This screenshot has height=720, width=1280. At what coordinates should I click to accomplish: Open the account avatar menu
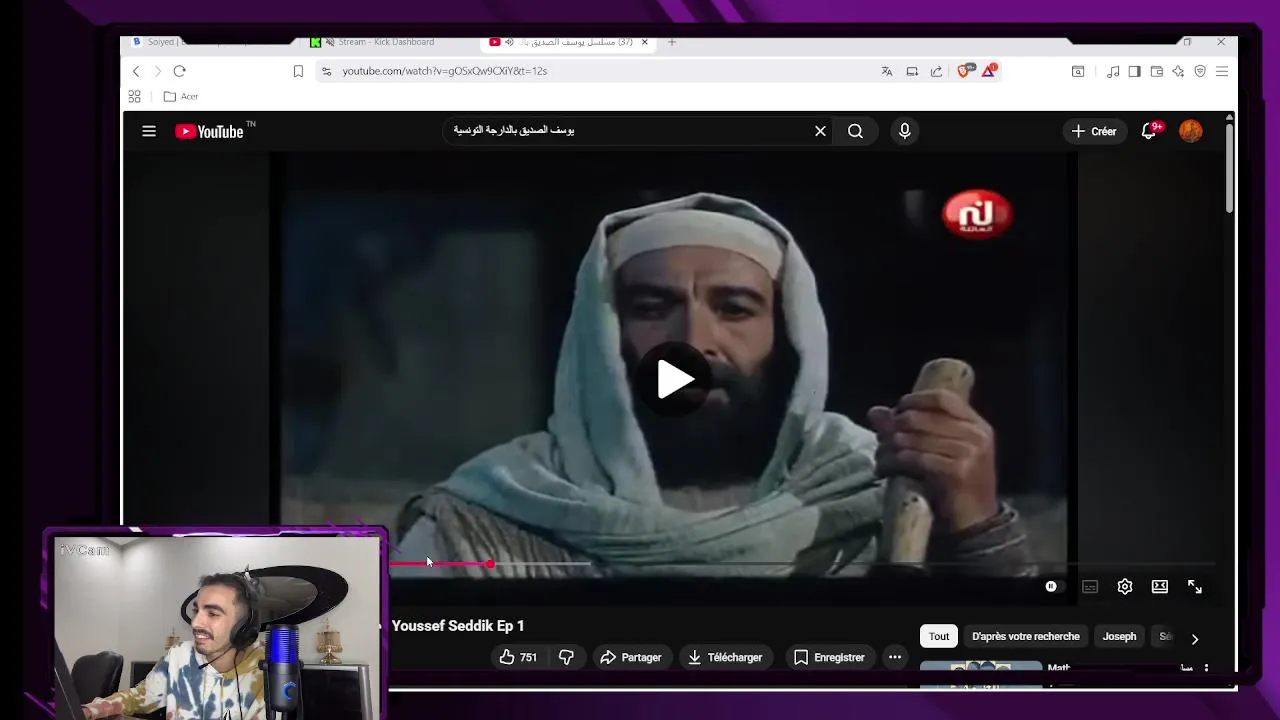[1191, 131]
